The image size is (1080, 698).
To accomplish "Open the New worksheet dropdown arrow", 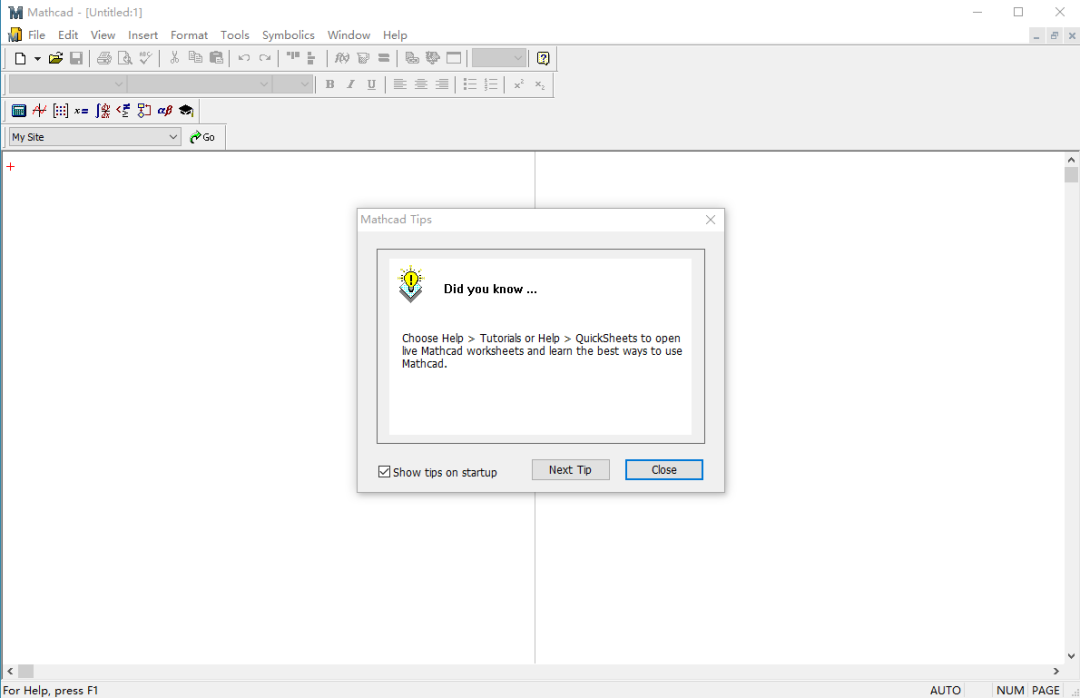I will (x=37, y=59).
